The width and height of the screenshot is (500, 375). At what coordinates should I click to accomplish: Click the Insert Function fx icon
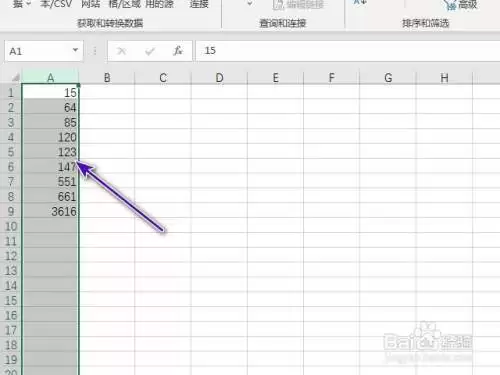[178, 51]
